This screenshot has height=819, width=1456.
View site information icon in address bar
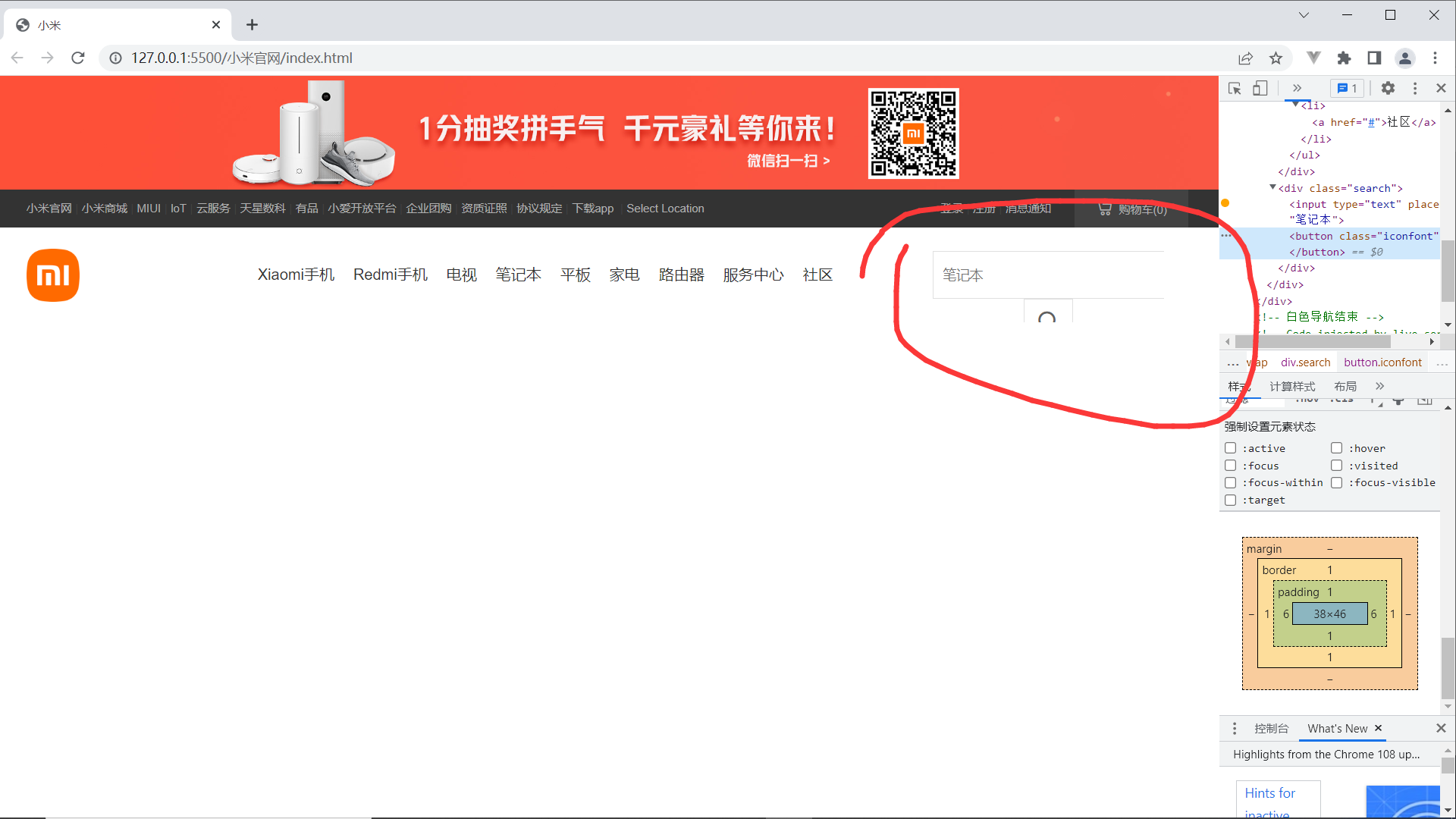pyautogui.click(x=115, y=58)
